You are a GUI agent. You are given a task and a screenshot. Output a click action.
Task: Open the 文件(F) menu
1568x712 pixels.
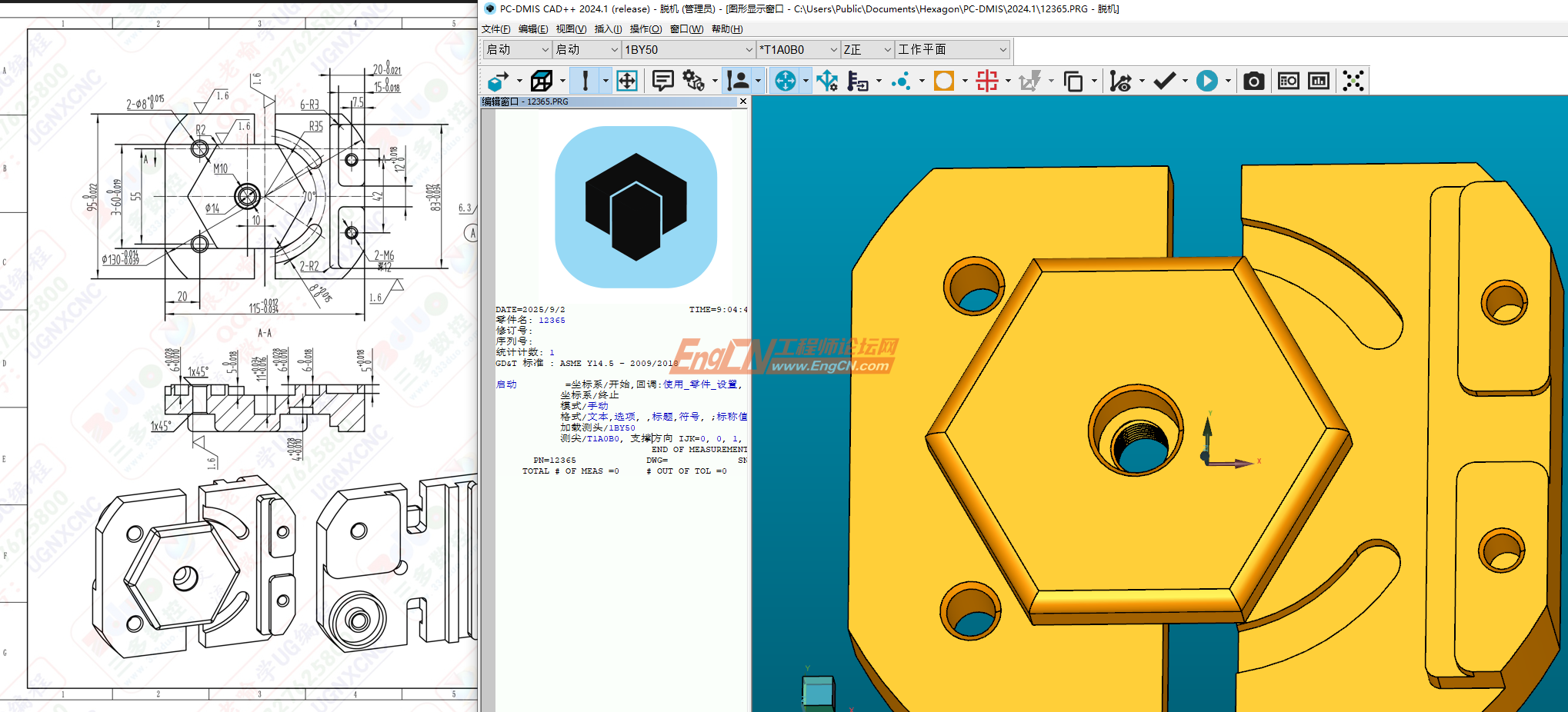pyautogui.click(x=495, y=29)
